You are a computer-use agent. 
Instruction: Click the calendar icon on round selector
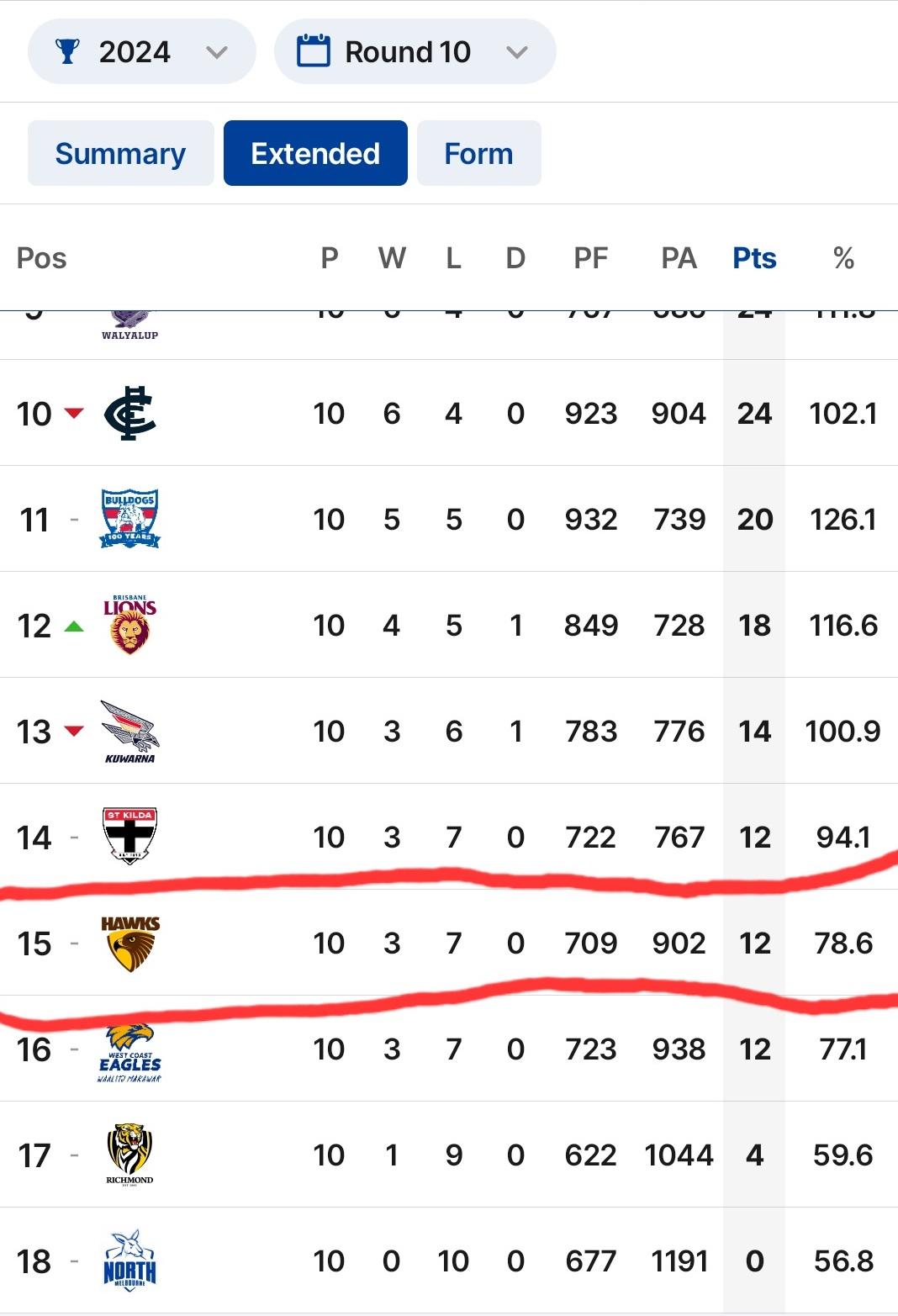[314, 50]
